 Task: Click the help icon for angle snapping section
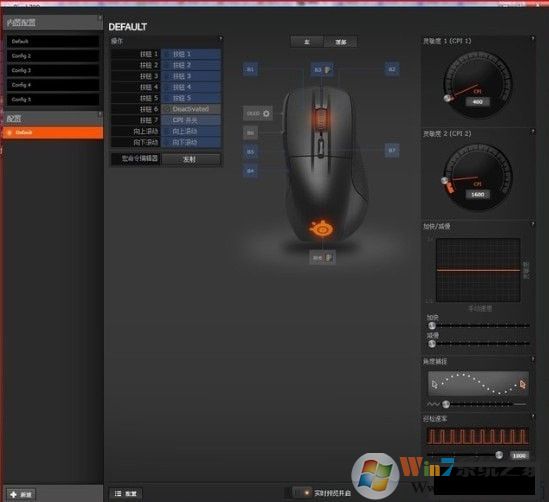coord(533,359)
